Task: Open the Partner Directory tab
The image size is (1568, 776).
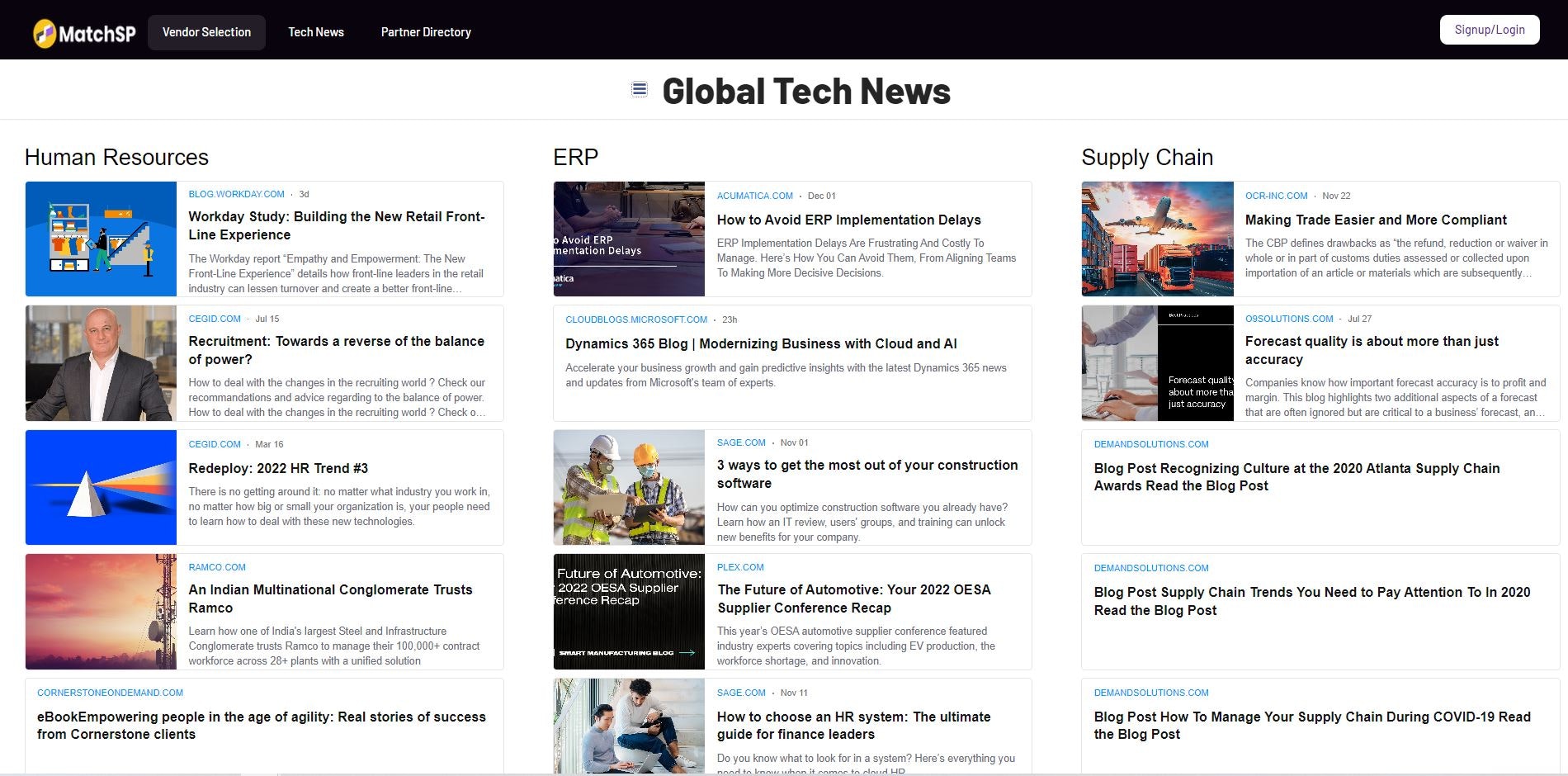Action: tap(426, 32)
